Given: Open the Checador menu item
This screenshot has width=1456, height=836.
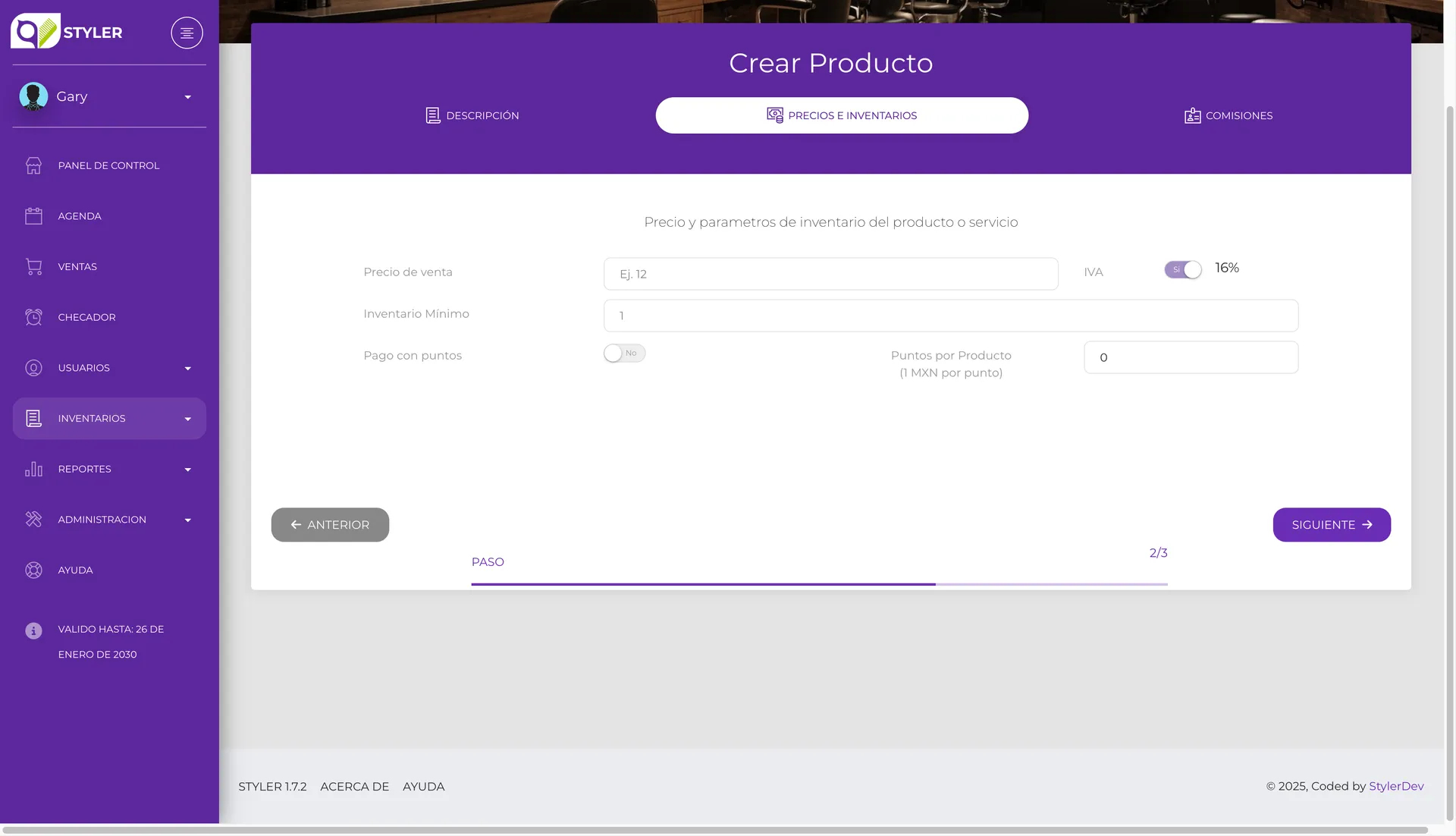Looking at the screenshot, I should (109, 317).
